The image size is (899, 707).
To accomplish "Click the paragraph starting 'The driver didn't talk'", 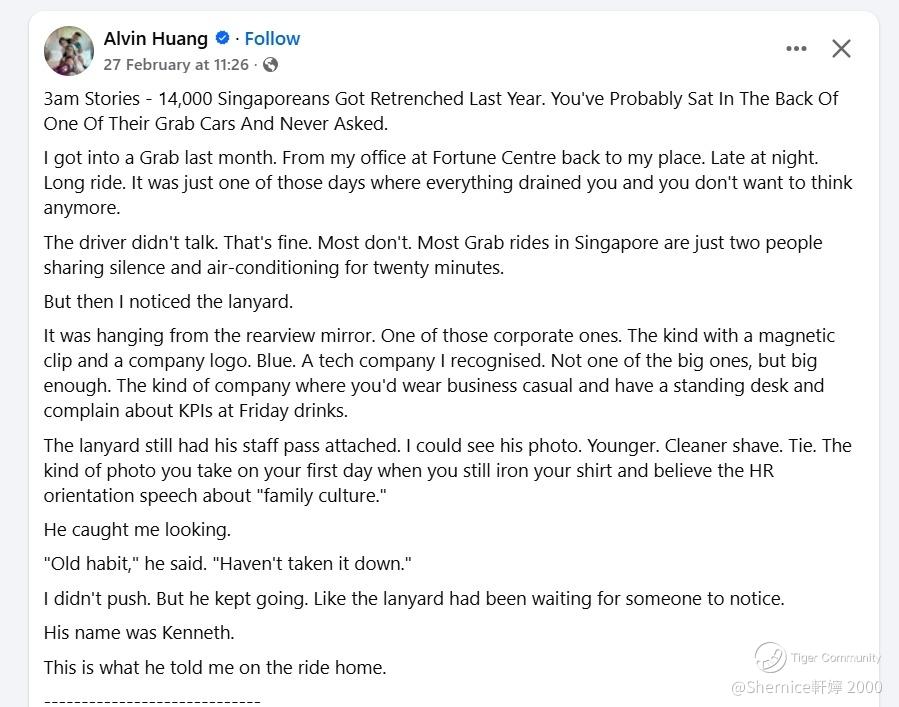I will (x=433, y=255).
